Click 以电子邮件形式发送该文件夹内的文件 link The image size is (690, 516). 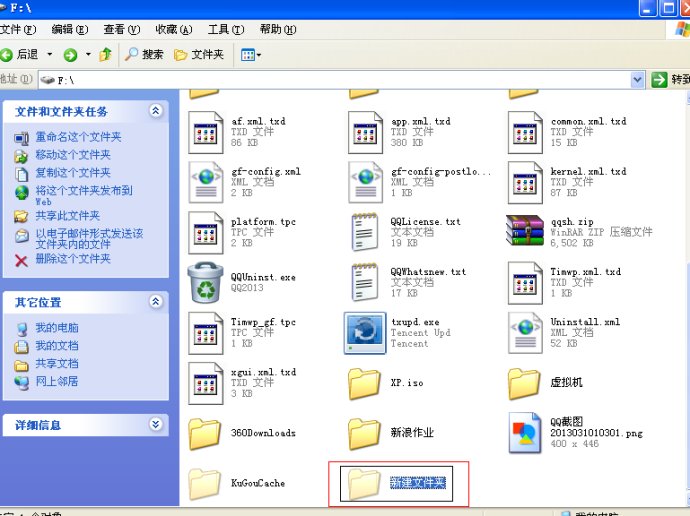pyautogui.click(x=89, y=238)
